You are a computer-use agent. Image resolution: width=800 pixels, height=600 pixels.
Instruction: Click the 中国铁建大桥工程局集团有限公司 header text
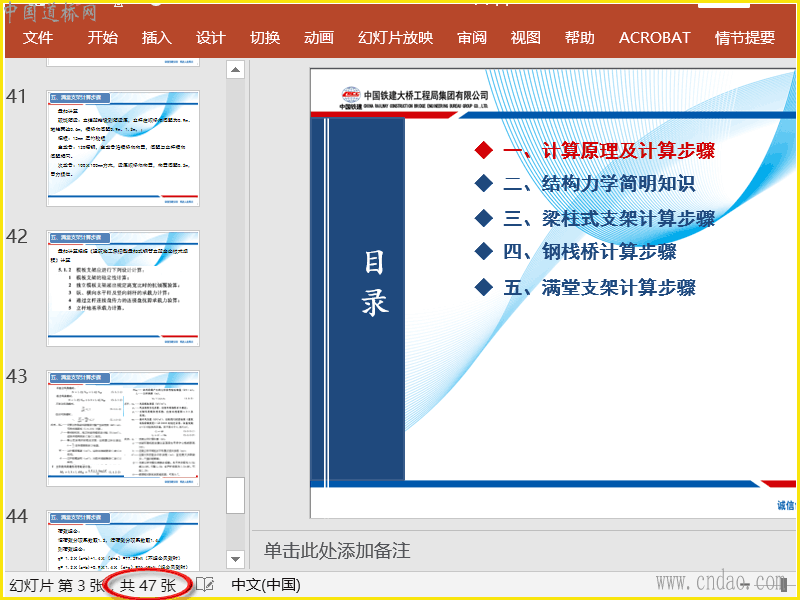coord(427,95)
